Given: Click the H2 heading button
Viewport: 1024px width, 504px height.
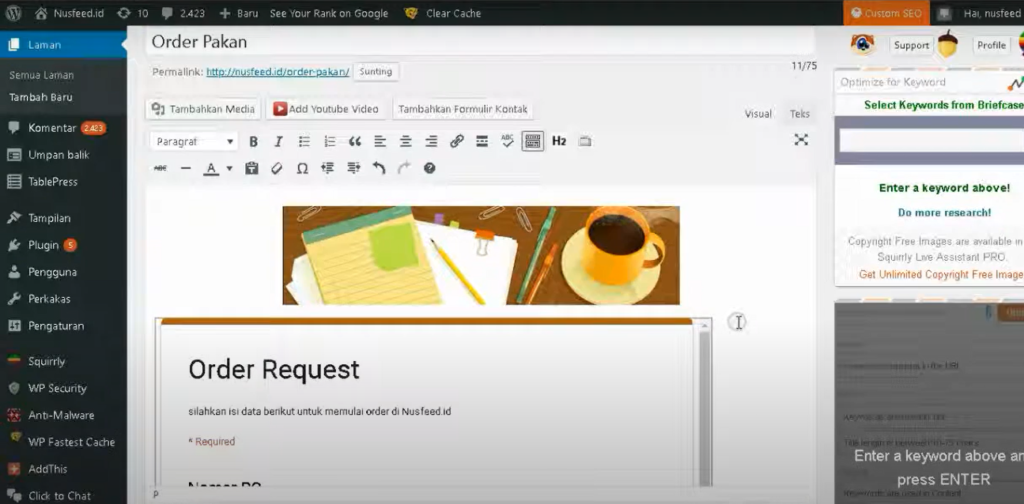Looking at the screenshot, I should [x=559, y=141].
